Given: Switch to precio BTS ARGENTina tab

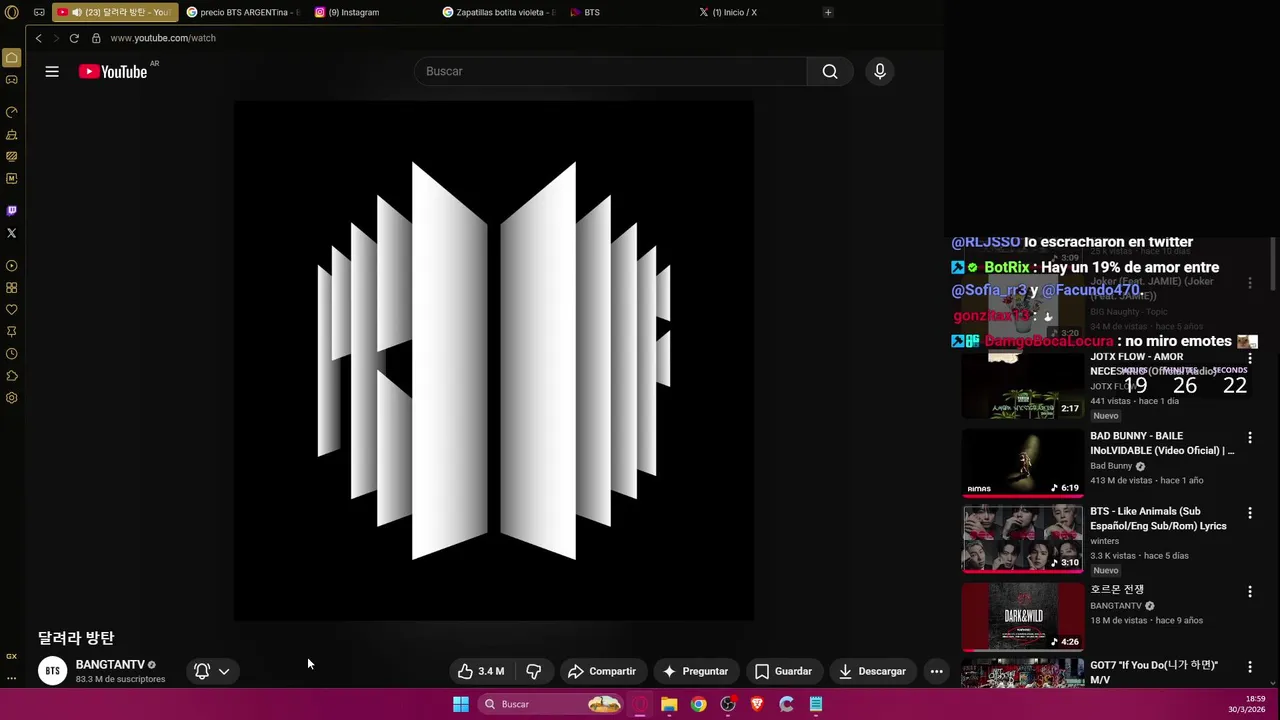Looking at the screenshot, I should pos(244,12).
